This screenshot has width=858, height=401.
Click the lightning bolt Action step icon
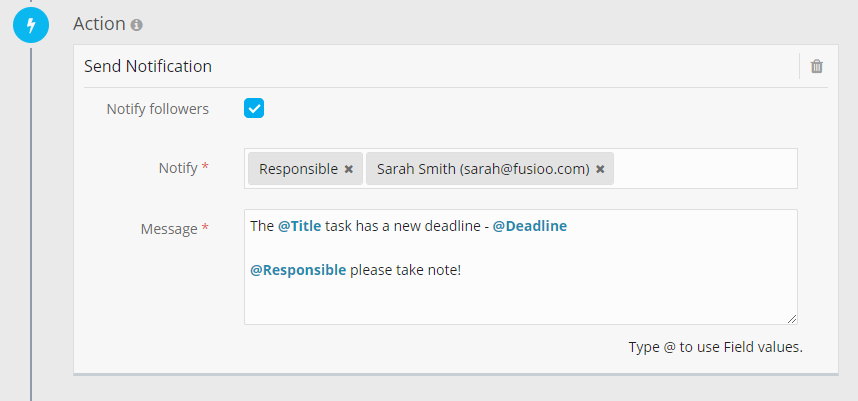pyautogui.click(x=30, y=24)
